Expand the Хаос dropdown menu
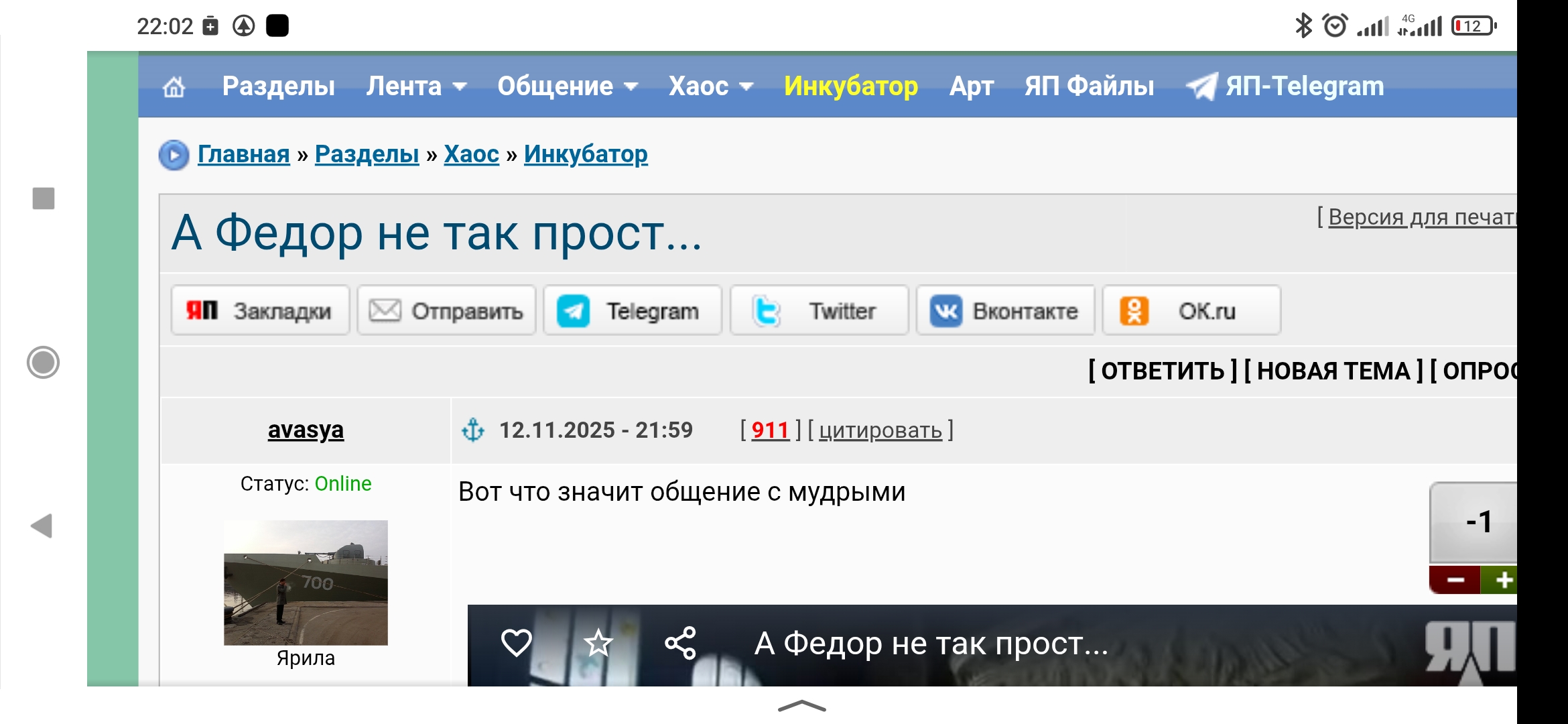1568x724 pixels. 711,86
